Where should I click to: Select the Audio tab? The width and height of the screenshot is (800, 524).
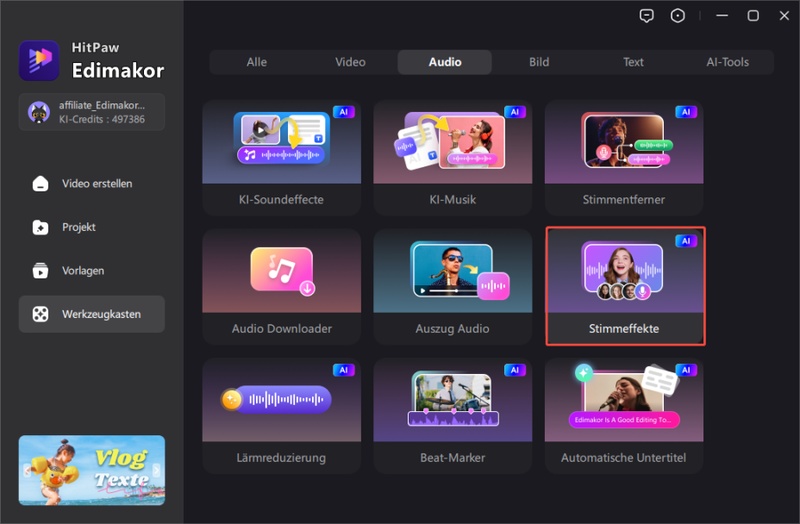coord(445,62)
